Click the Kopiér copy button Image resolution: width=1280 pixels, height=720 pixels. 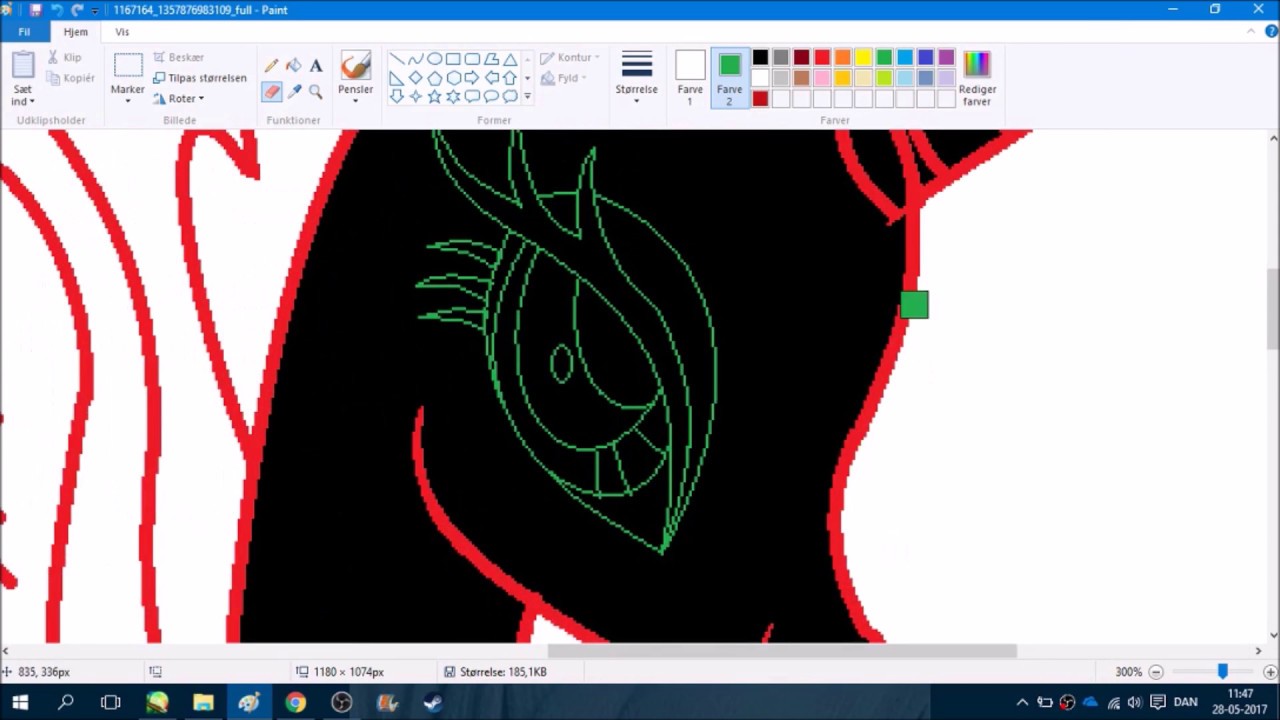pos(71,78)
